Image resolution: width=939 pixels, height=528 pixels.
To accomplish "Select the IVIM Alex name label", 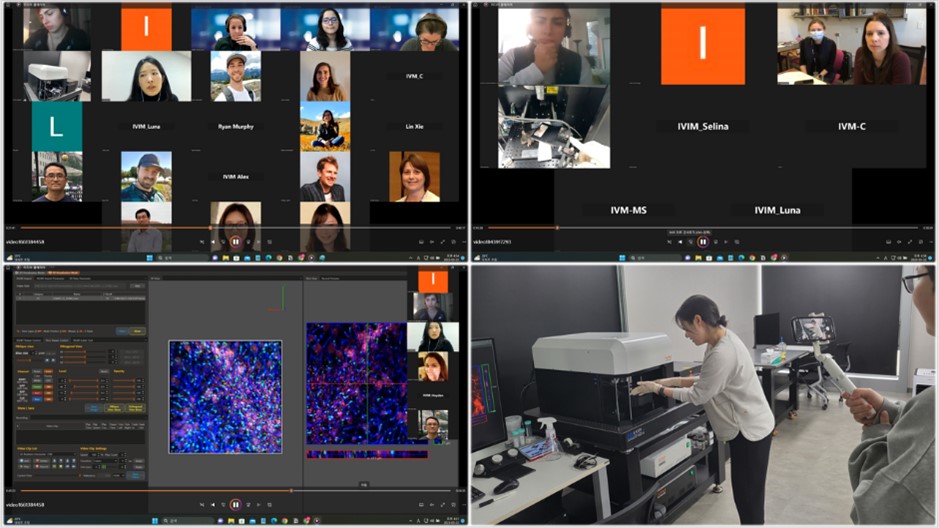I will point(236,177).
